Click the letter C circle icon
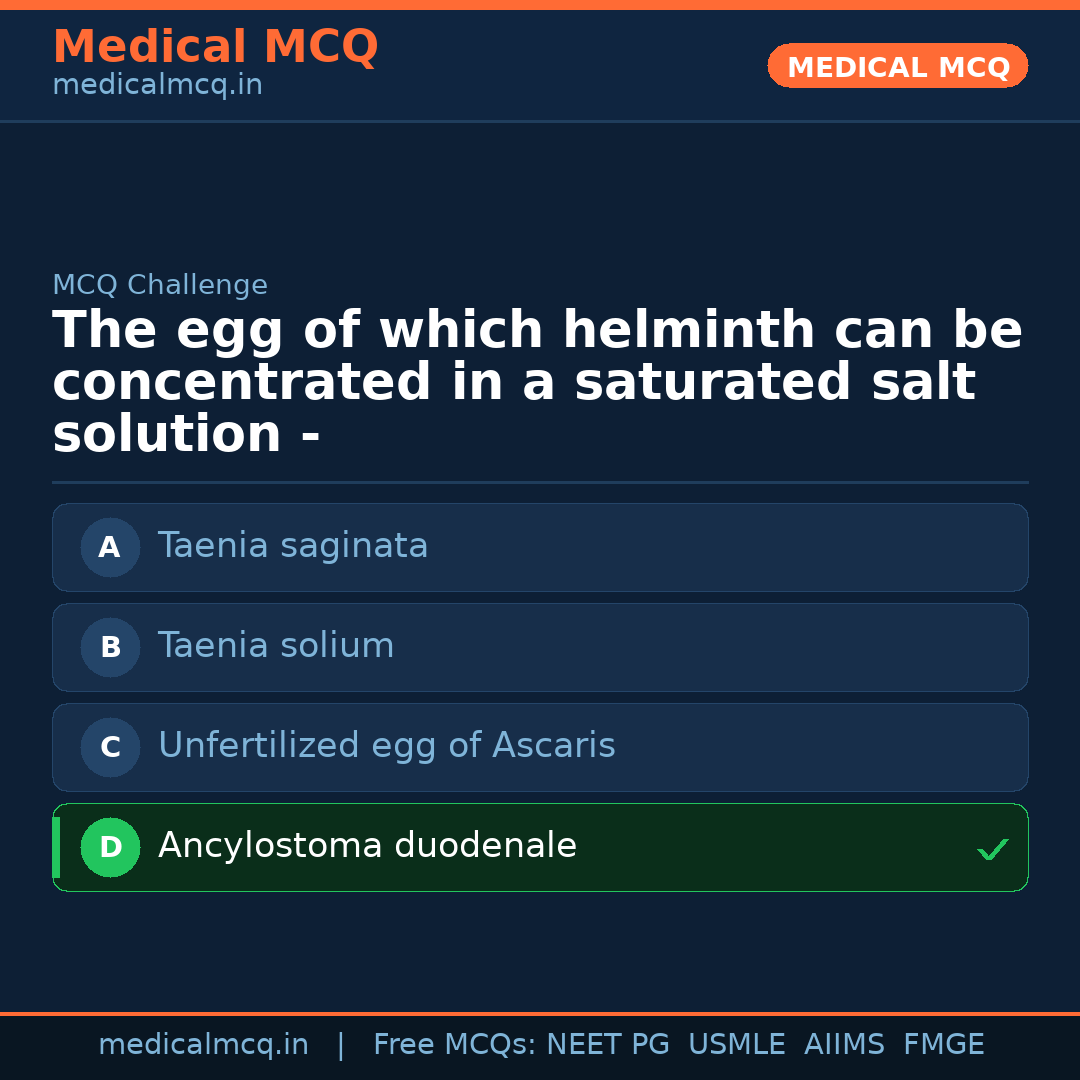1080x1080 pixels. 110,747
